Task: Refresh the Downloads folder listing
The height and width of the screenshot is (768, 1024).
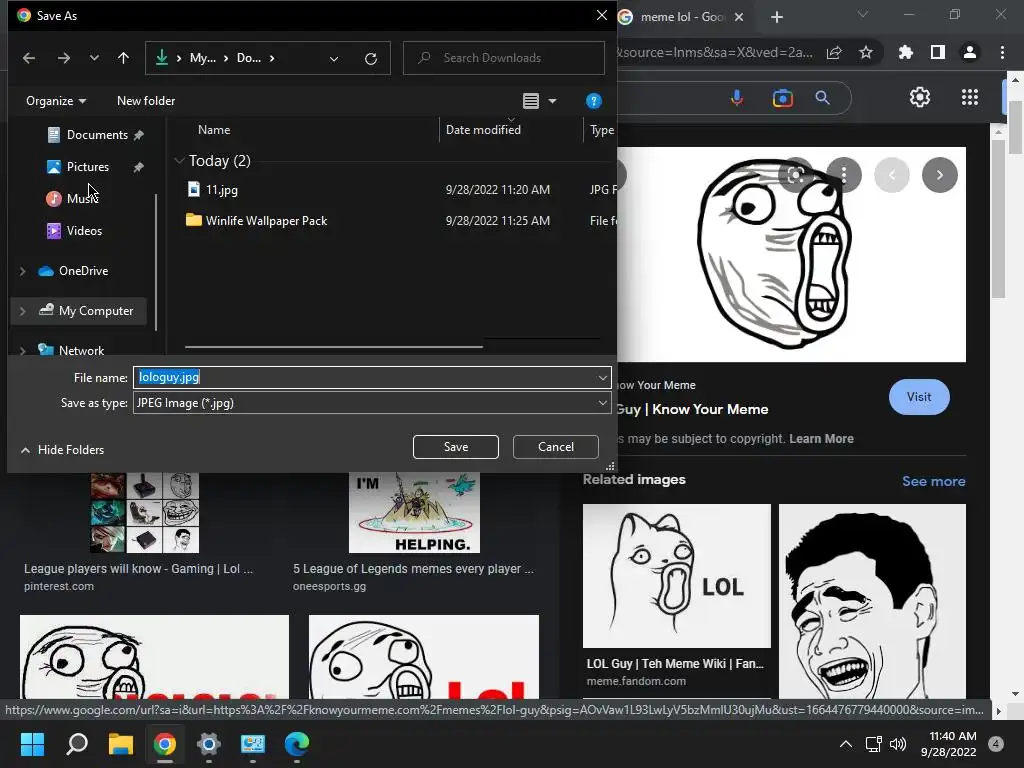Action: [x=371, y=59]
